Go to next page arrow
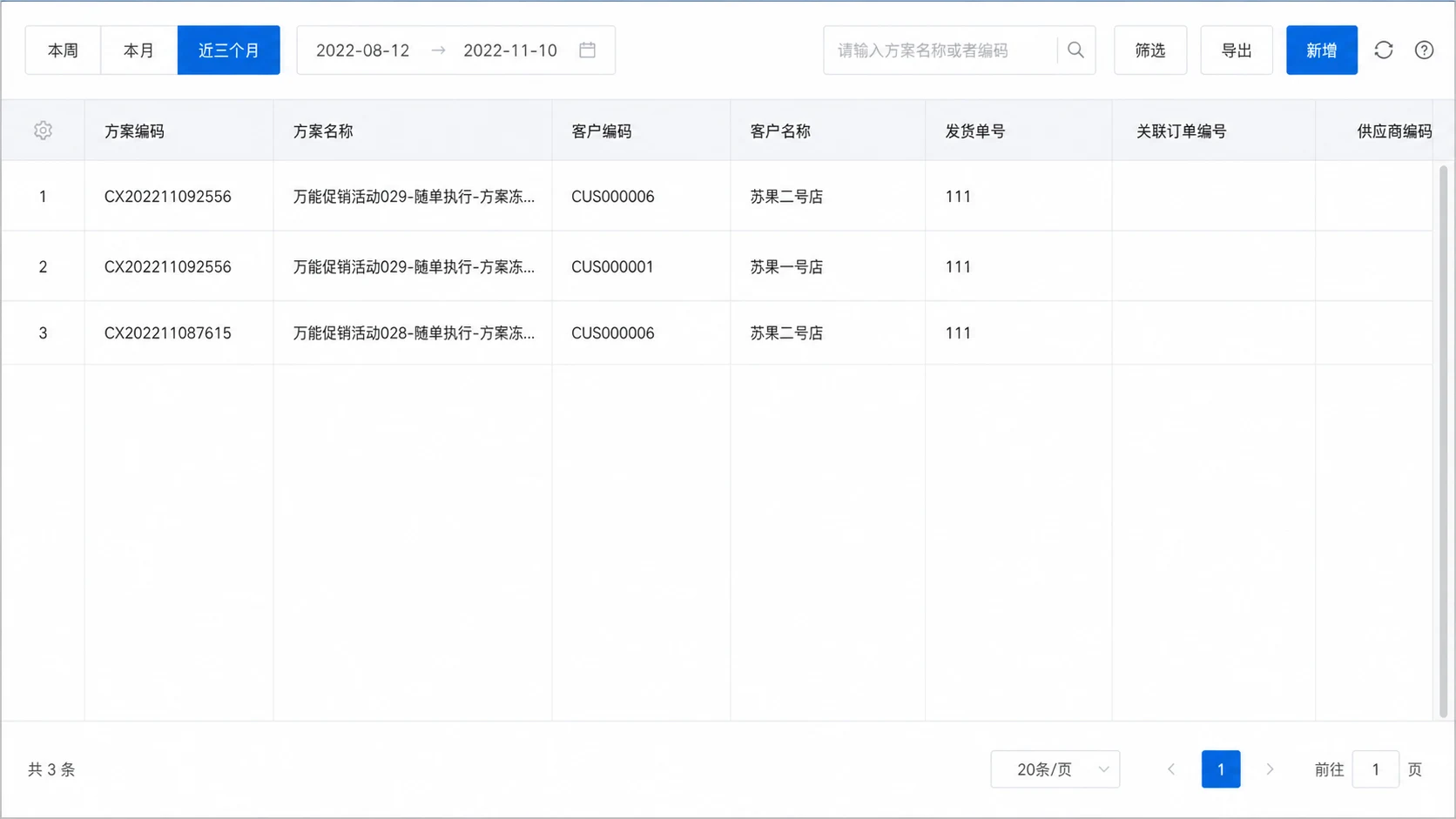Screen dimensions: 1456x819 [x=1270, y=769]
